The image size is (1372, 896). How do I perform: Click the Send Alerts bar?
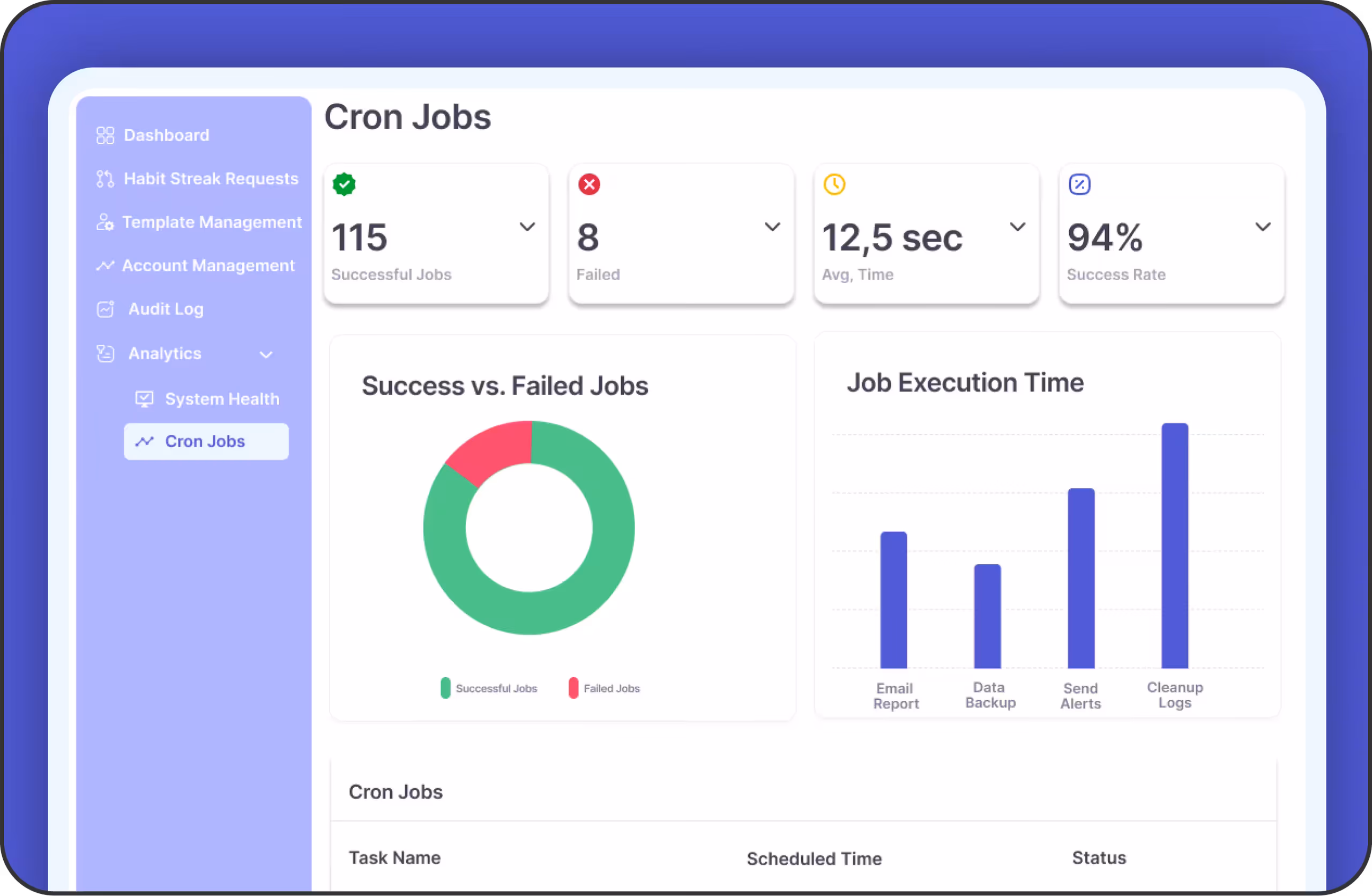coord(1081,579)
